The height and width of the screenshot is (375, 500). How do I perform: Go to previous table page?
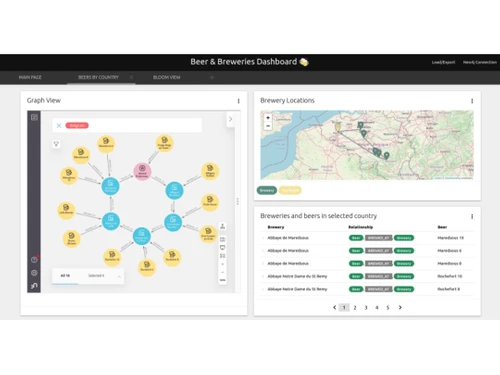(335, 307)
